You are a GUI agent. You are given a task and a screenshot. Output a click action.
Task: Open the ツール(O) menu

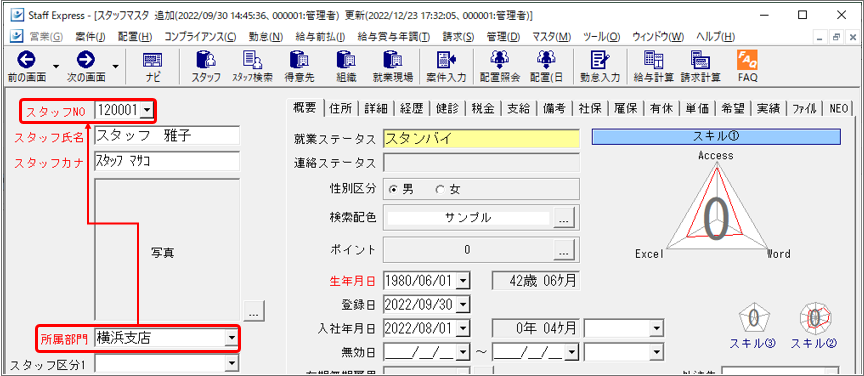[x=601, y=36]
